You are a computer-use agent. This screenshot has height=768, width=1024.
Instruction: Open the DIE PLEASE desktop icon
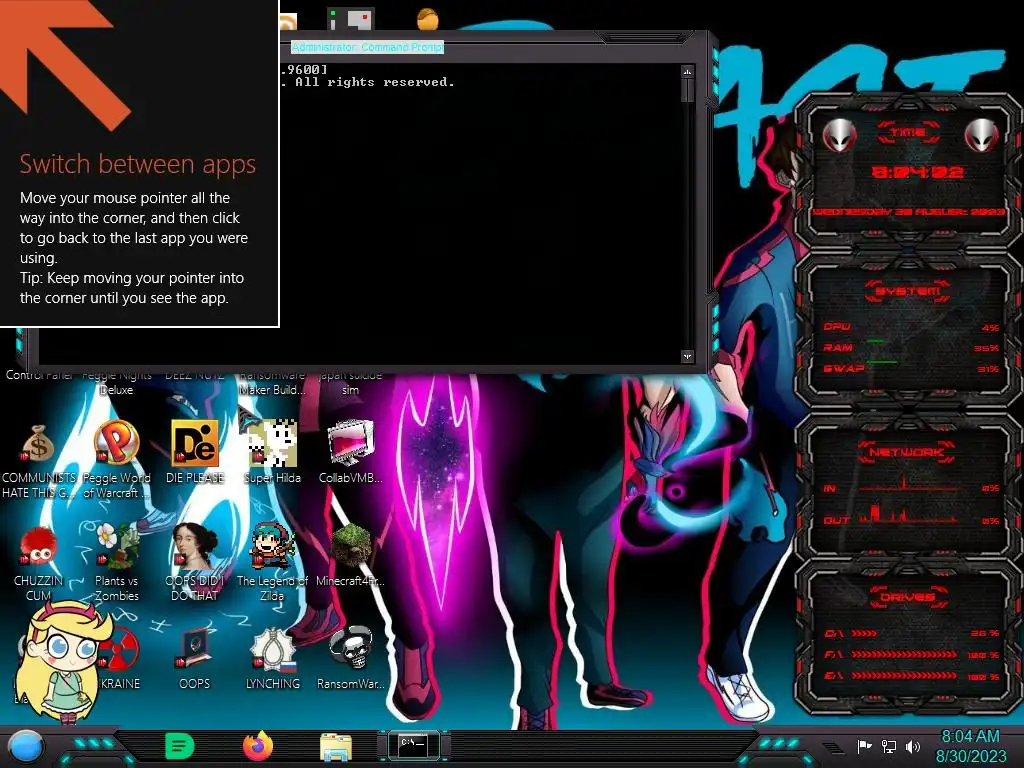[x=195, y=443]
